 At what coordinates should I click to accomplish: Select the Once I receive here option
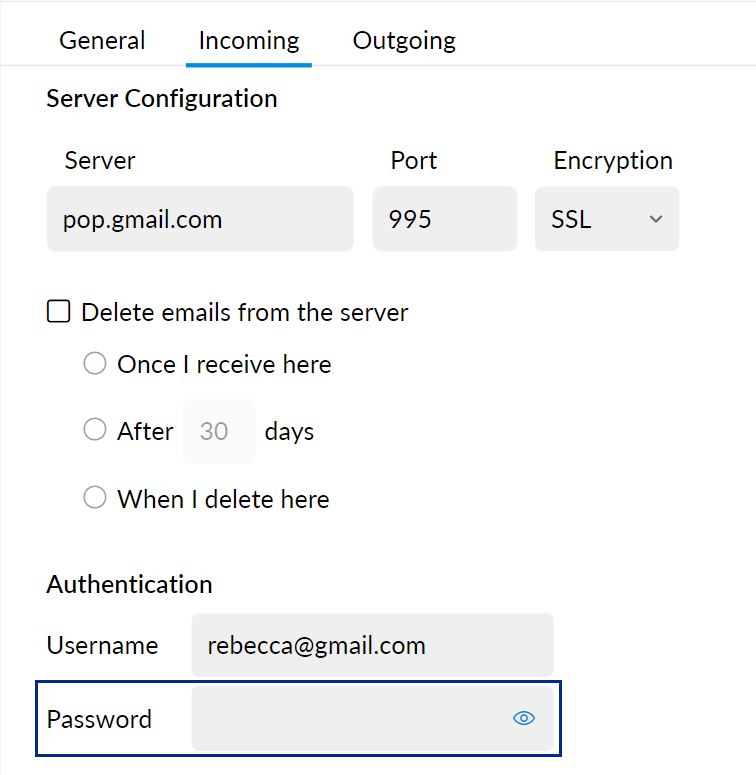(x=95, y=364)
